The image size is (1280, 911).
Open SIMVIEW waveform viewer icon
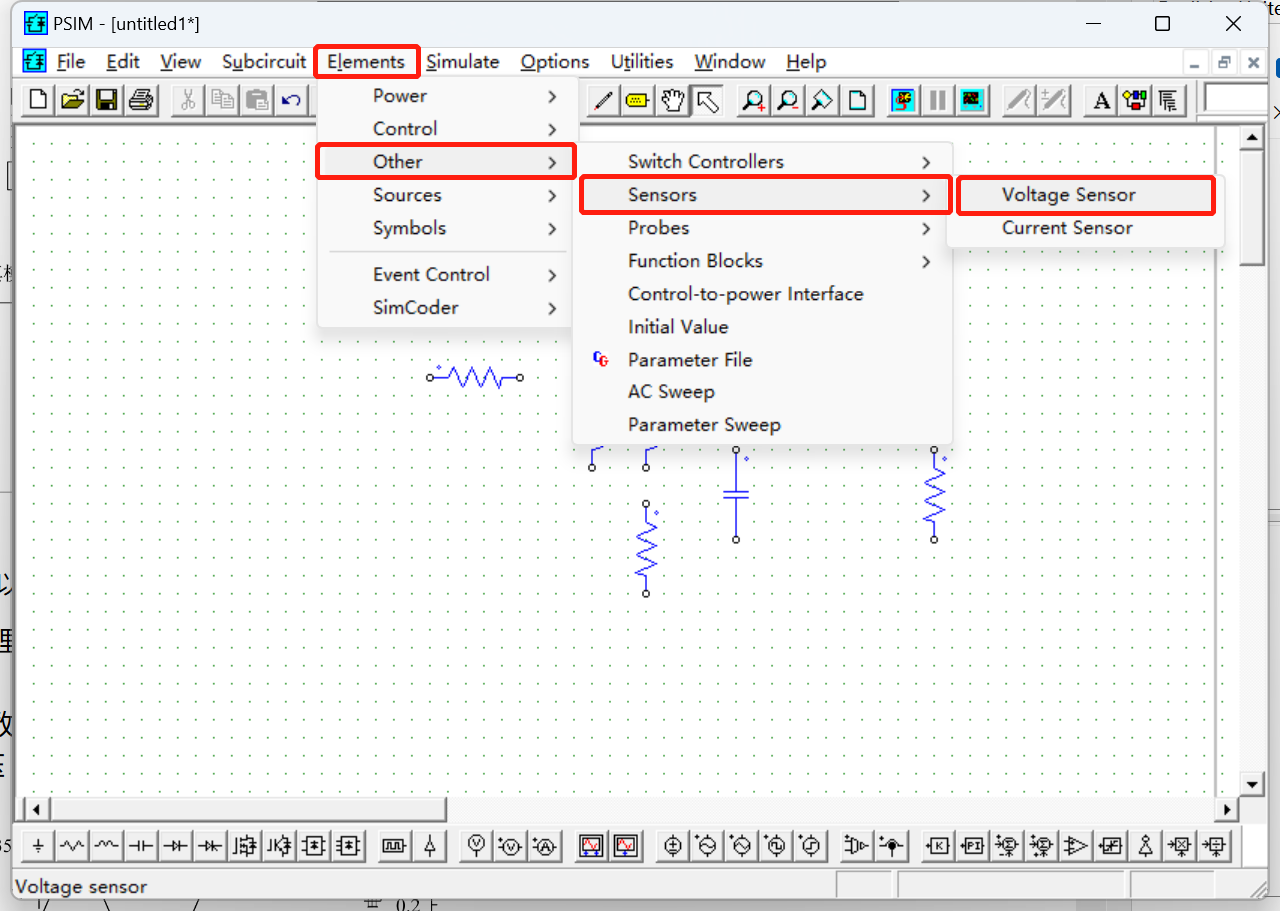(x=972, y=100)
